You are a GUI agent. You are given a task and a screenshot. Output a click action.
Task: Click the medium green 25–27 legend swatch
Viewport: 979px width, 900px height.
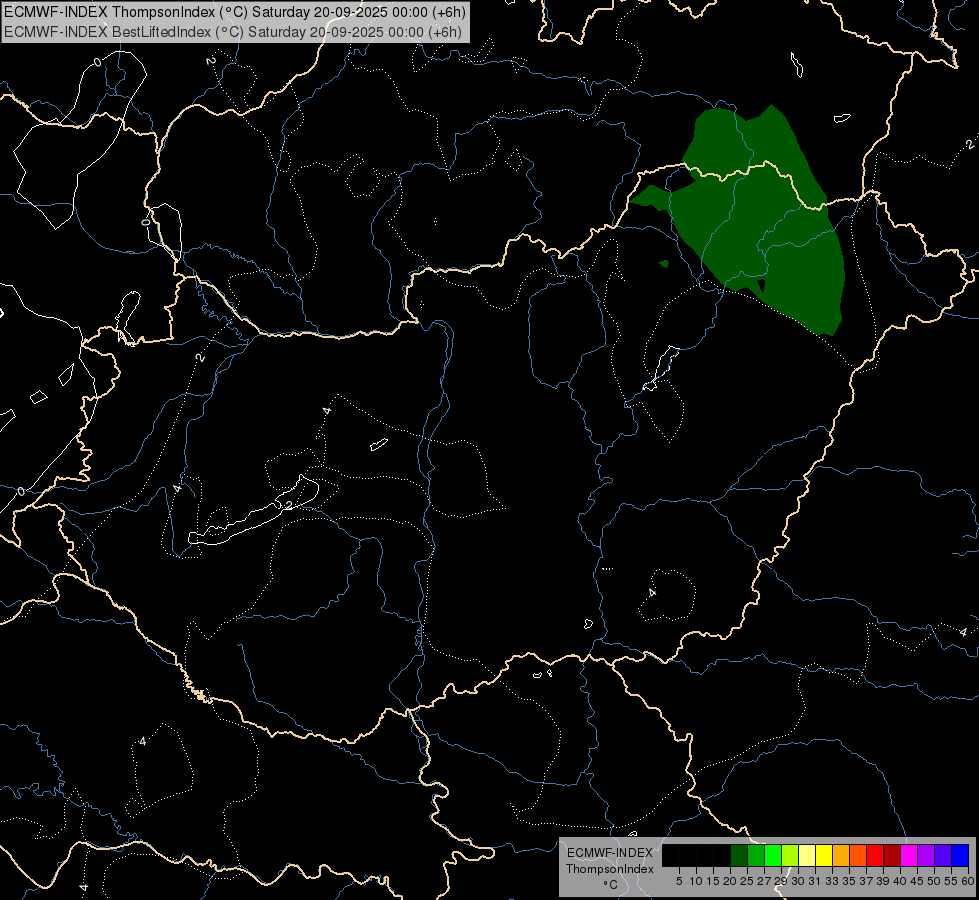tap(756, 855)
